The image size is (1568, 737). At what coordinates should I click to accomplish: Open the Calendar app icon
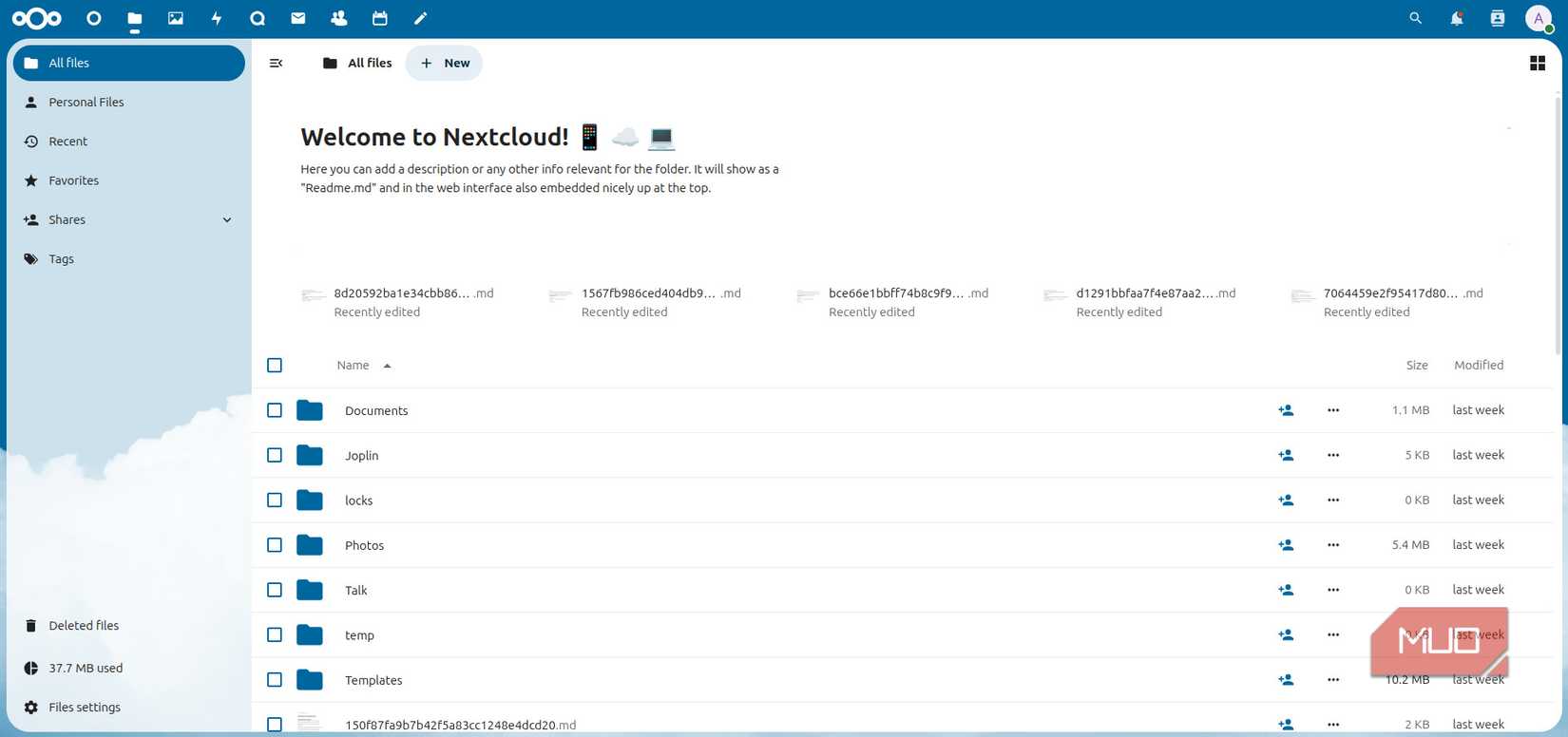pos(380,18)
